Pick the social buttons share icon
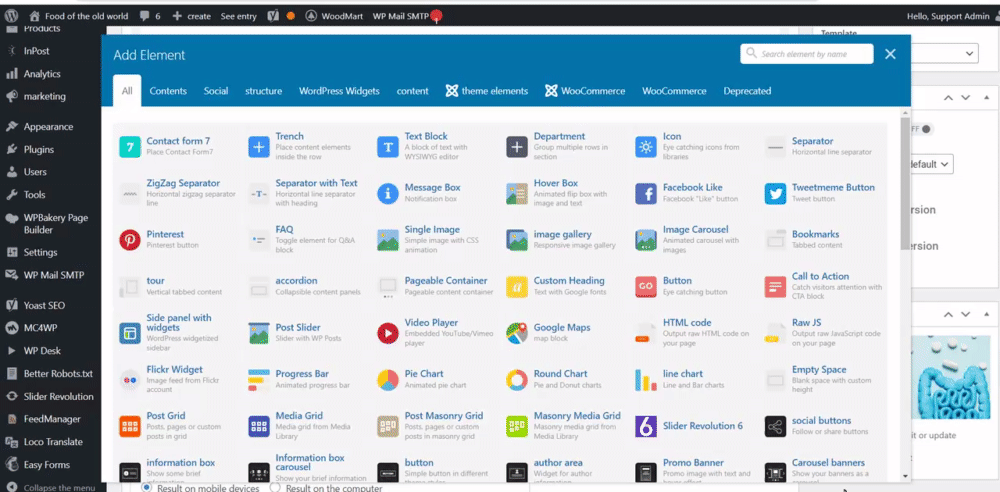1000x492 pixels. [x=775, y=426]
